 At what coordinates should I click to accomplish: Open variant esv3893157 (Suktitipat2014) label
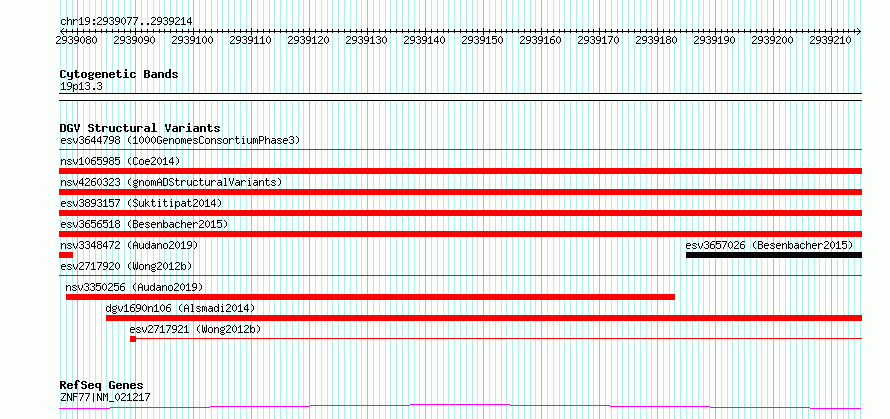pos(141,203)
